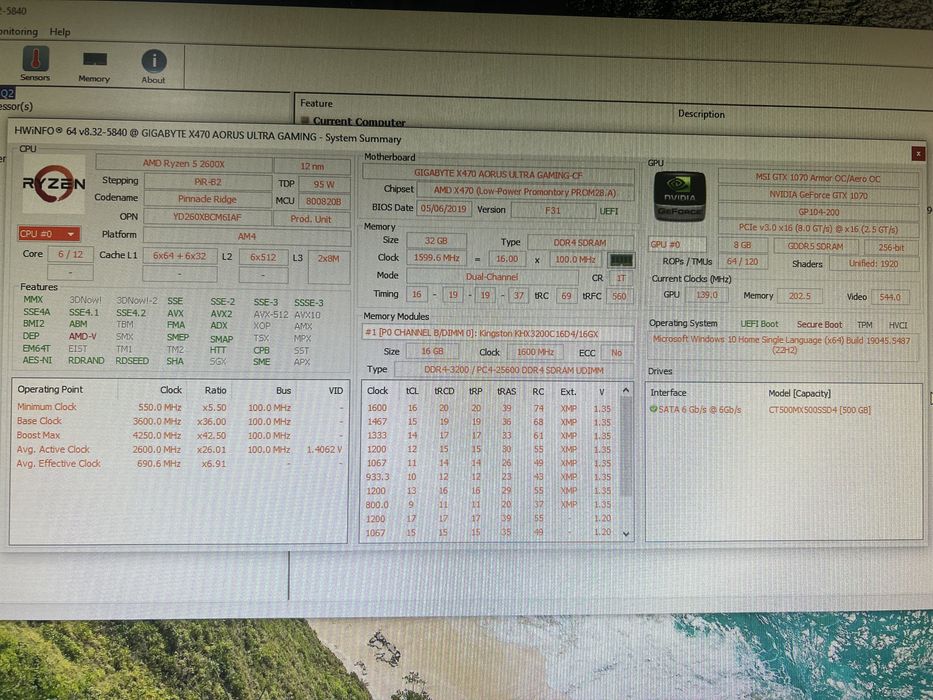Open the Memory toolbar icon
Image resolution: width=933 pixels, height=700 pixels.
94,67
